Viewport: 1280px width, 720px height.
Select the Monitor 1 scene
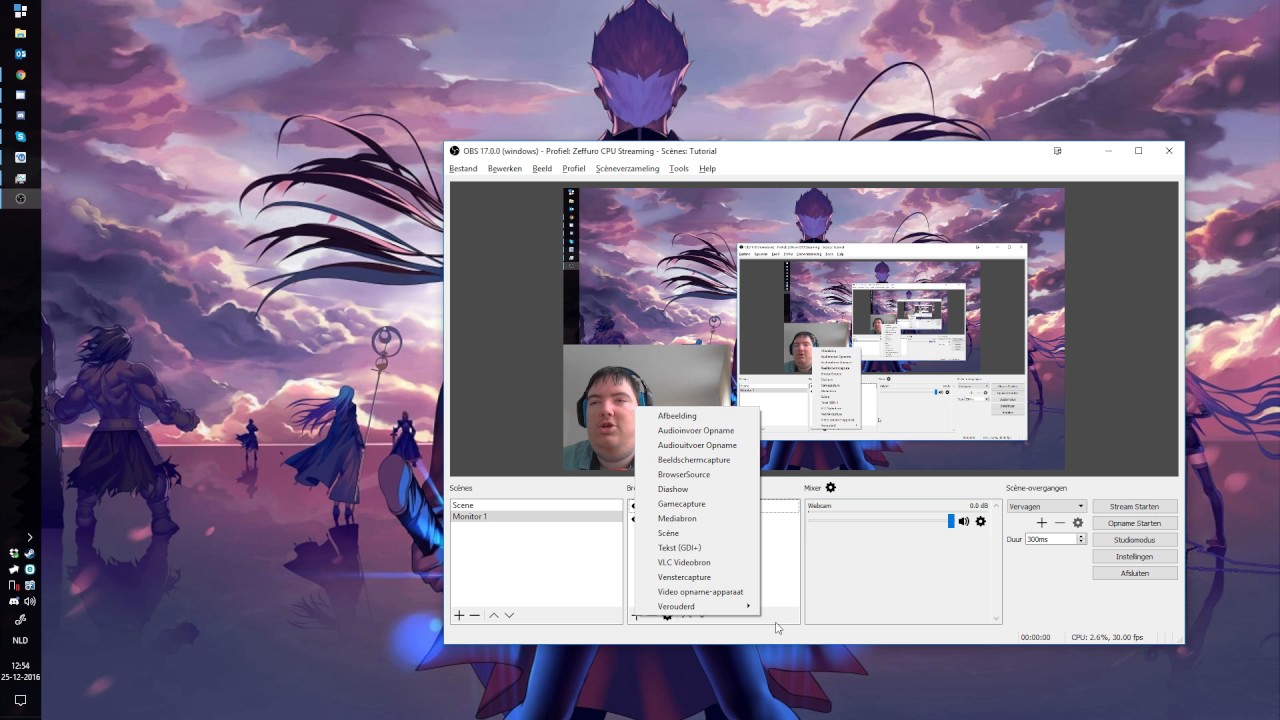(536, 517)
